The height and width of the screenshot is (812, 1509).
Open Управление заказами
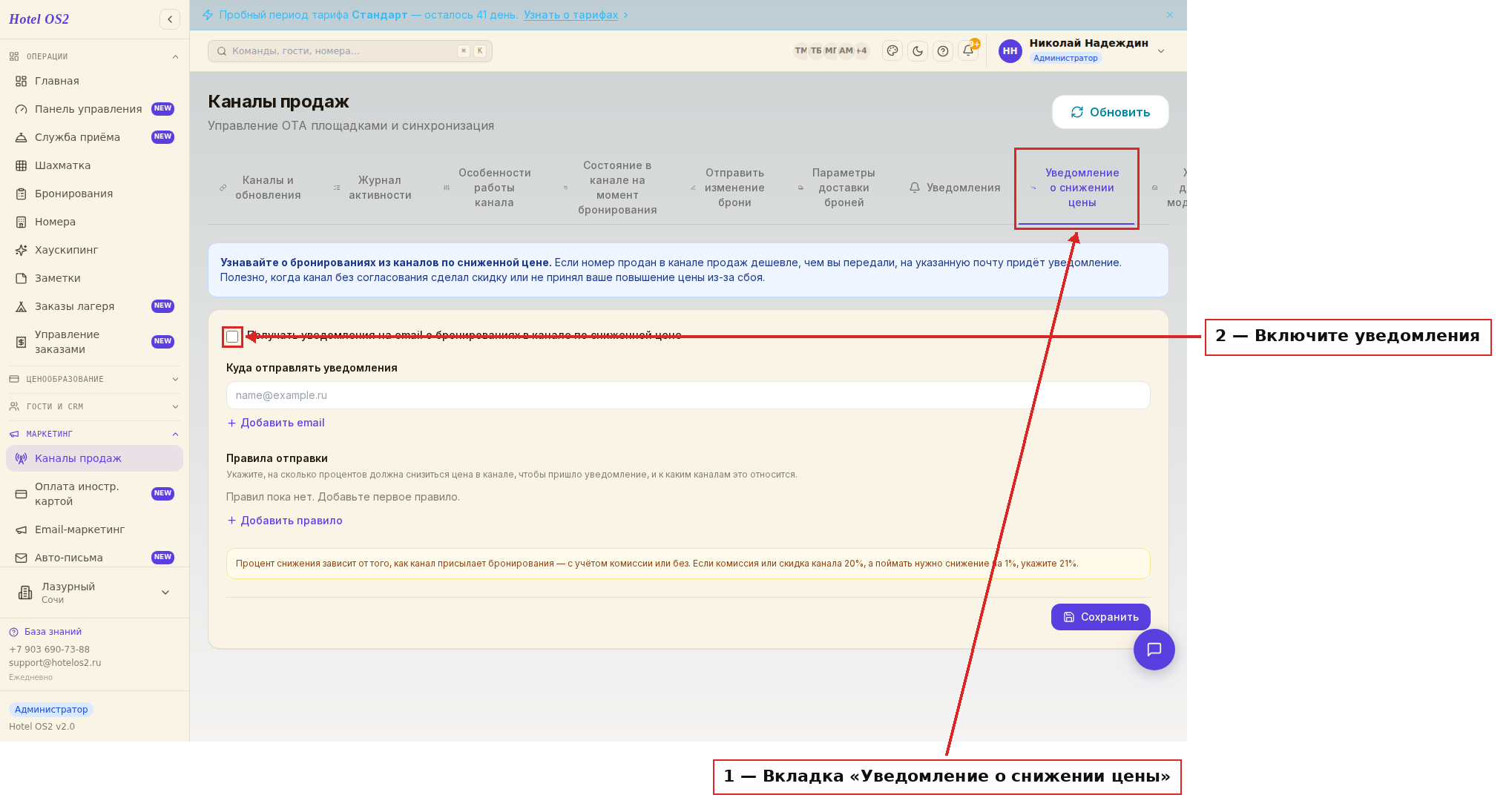click(94, 342)
